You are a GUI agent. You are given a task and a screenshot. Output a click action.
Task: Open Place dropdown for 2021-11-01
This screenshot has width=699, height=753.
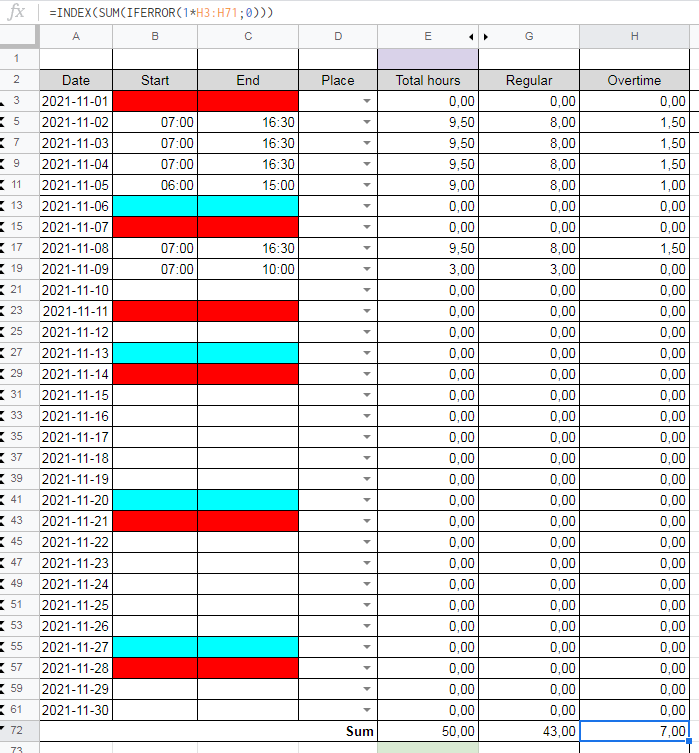click(x=367, y=101)
